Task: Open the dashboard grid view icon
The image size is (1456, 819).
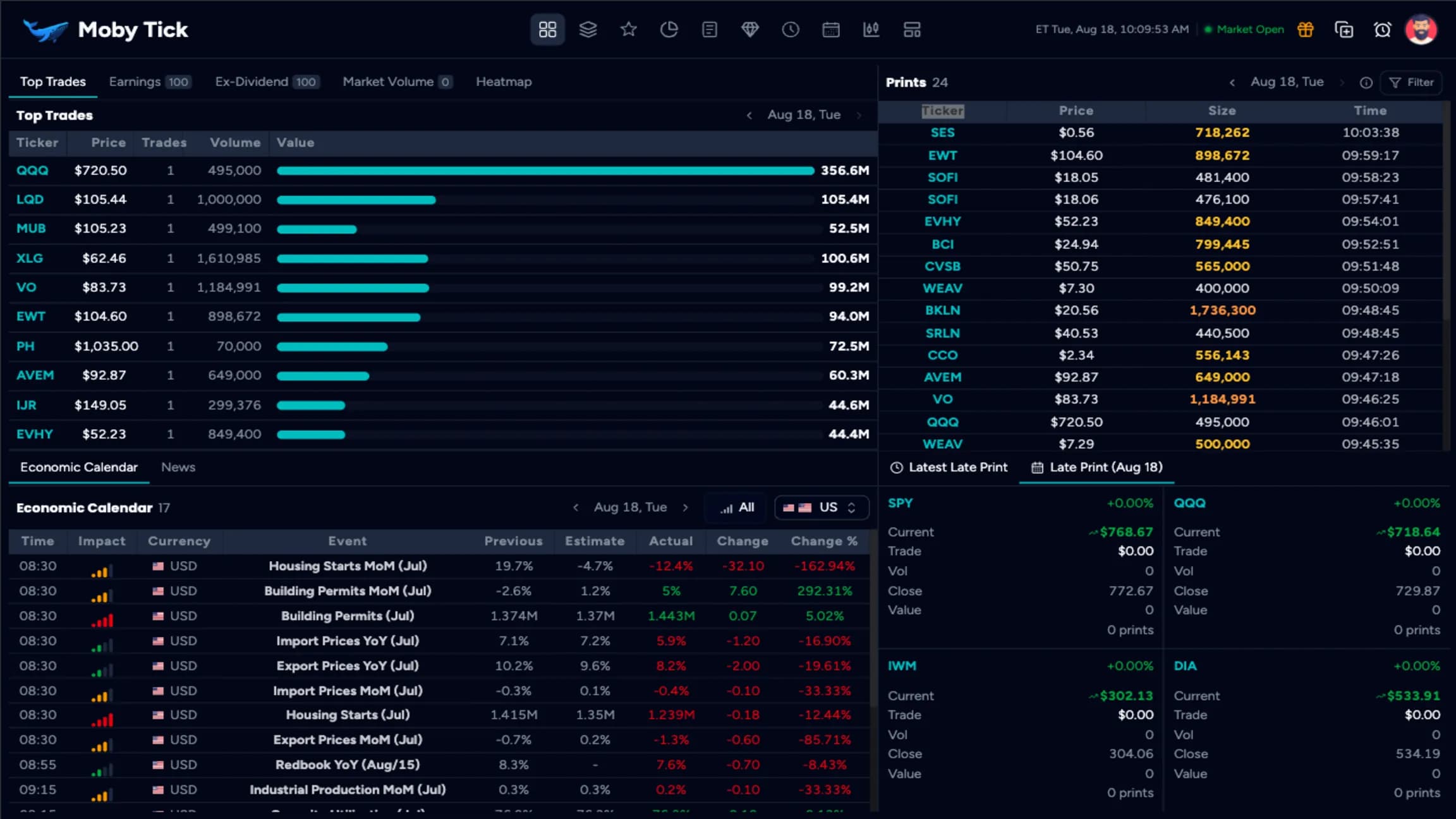Action: [x=547, y=30]
